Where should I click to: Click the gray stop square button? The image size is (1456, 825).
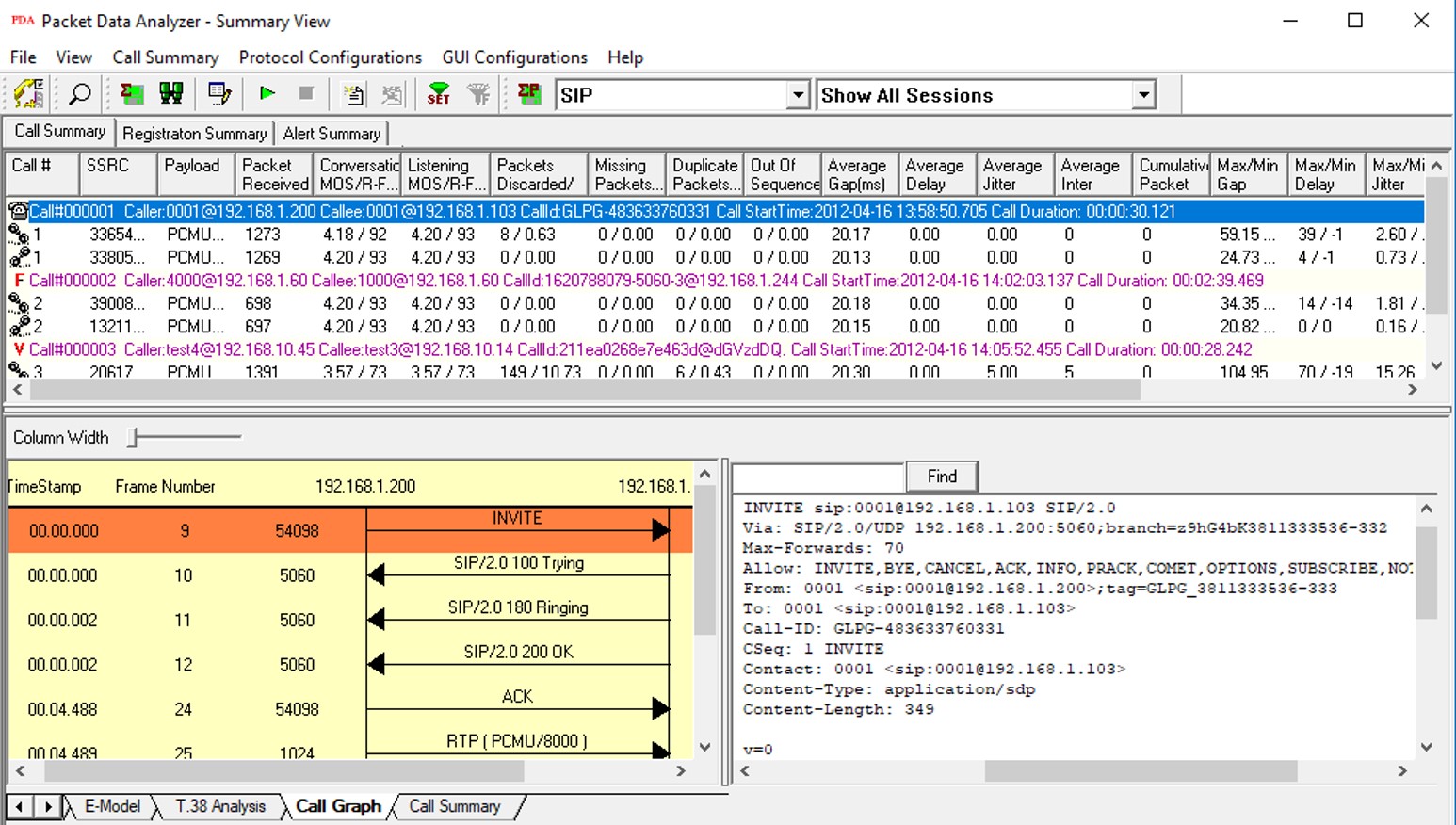(x=306, y=94)
